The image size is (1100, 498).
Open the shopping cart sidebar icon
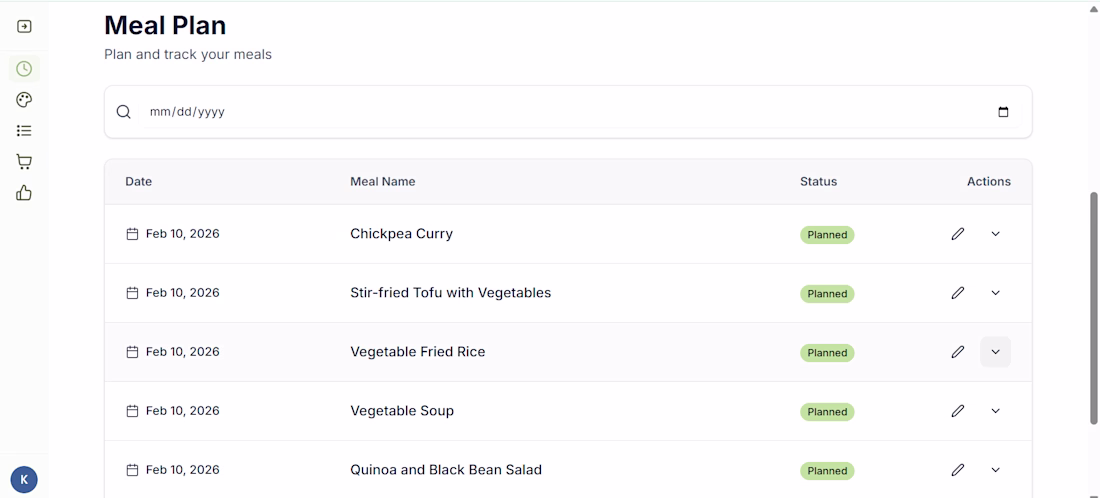pyautogui.click(x=24, y=162)
